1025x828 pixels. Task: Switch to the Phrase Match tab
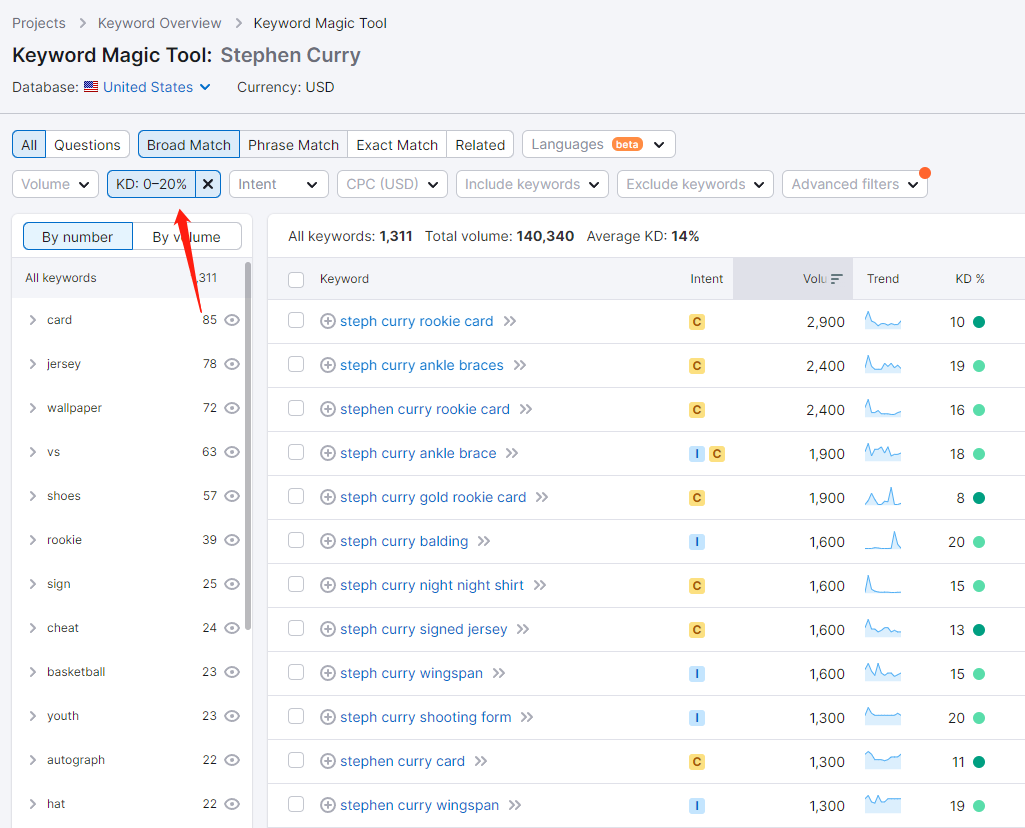point(293,144)
